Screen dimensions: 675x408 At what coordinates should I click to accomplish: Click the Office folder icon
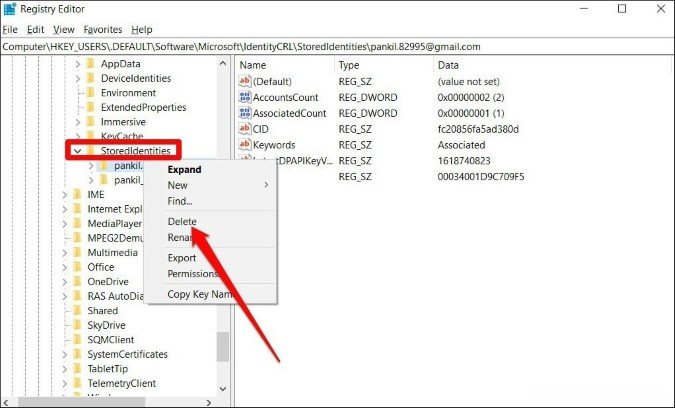pyautogui.click(x=77, y=267)
